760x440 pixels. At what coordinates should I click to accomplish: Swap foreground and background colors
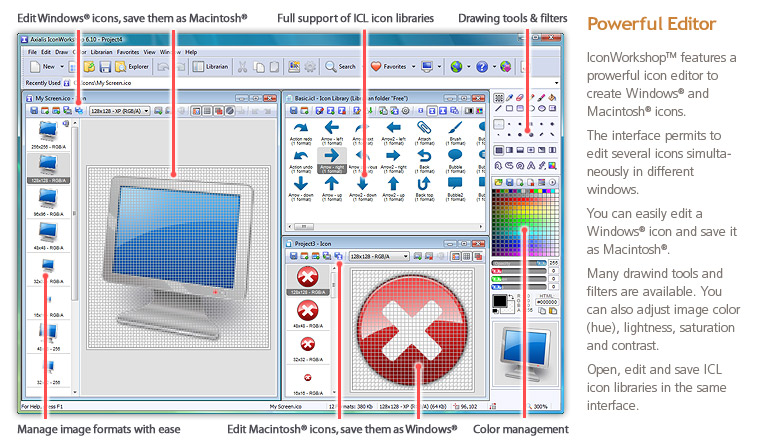point(511,297)
